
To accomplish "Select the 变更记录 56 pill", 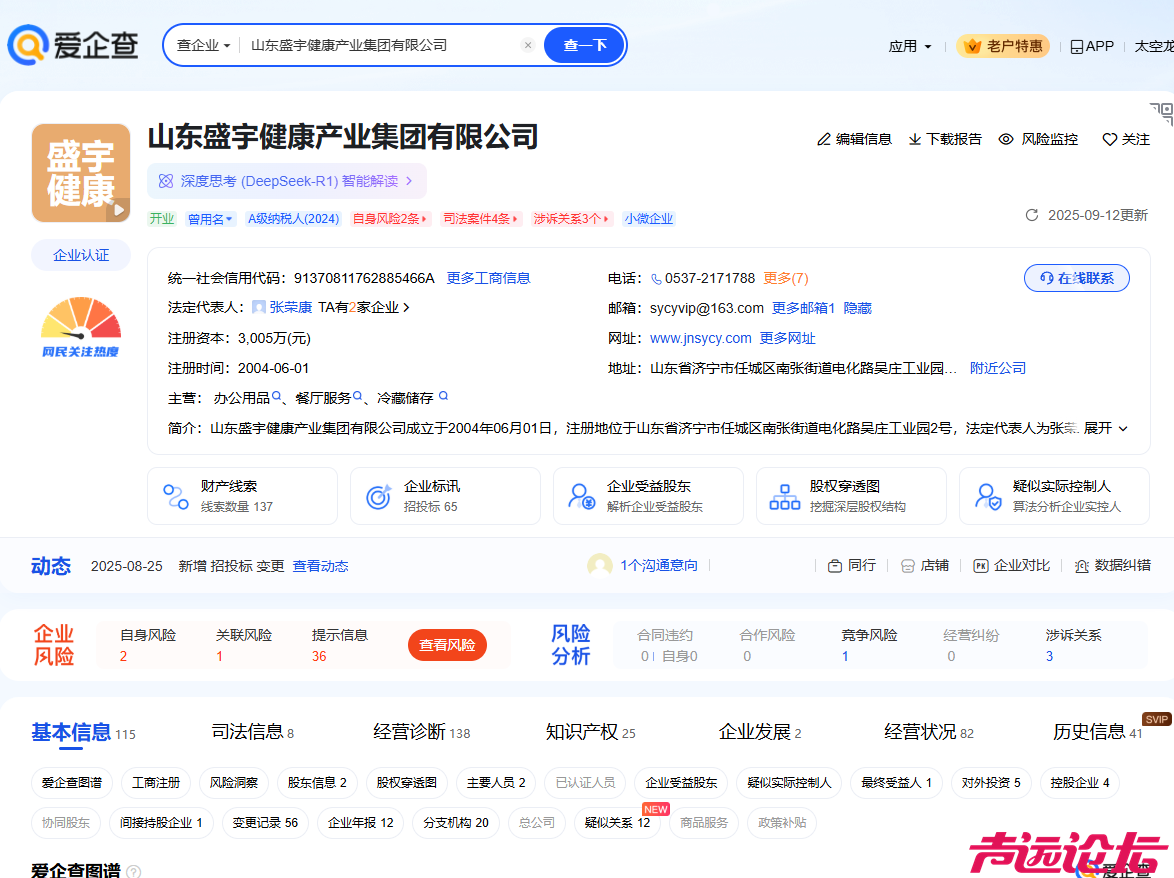I will [x=265, y=823].
